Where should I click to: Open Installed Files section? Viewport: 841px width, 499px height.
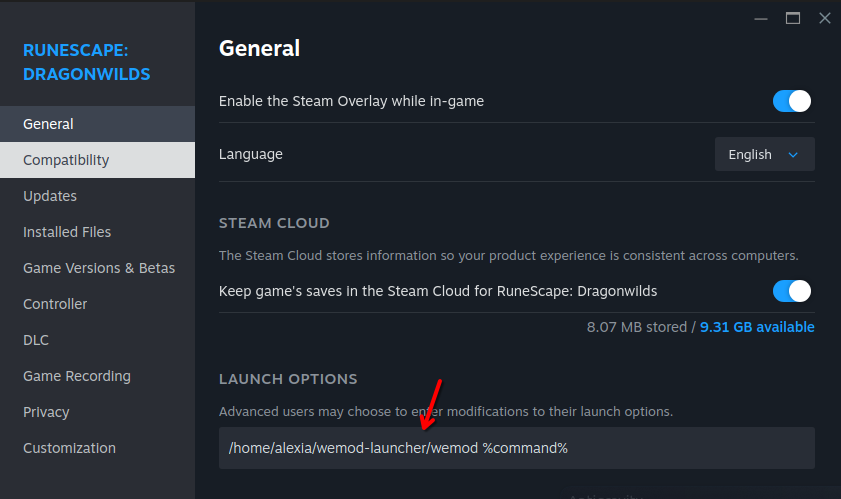67,232
